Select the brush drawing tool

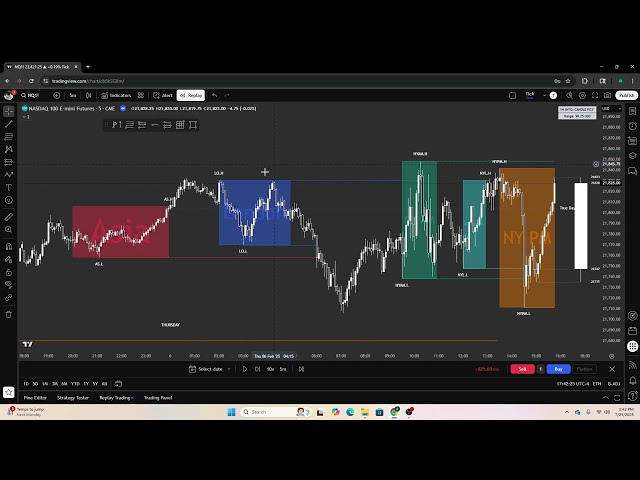tap(9, 174)
